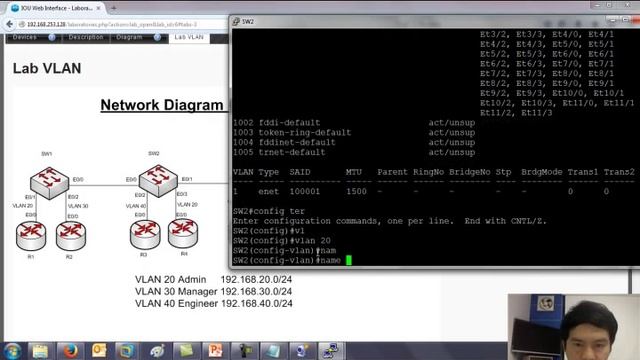Select the IOU Web Interface browser tab
This screenshot has height=360, width=640.
56,8
